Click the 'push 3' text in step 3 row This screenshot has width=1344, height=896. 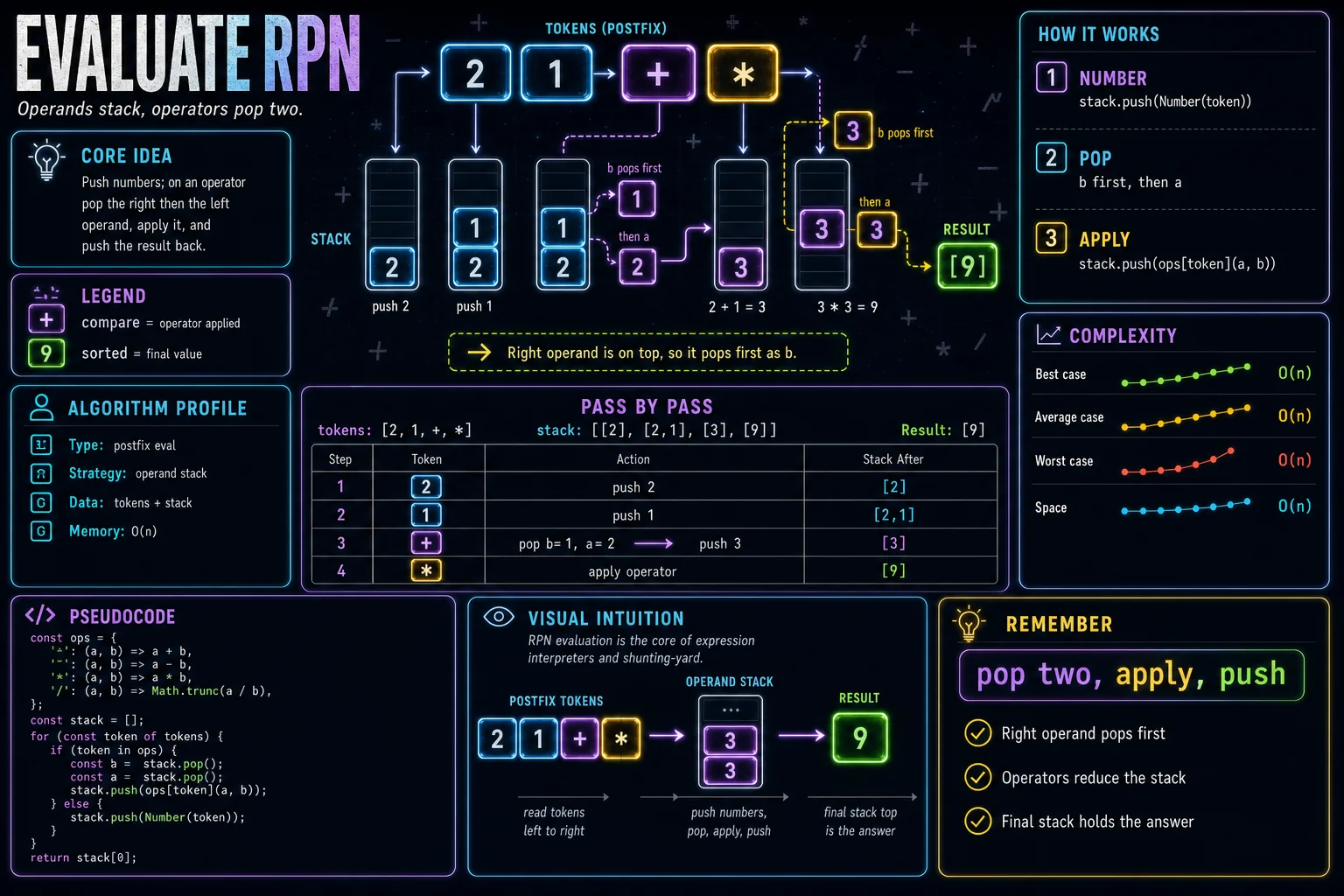[x=720, y=543]
